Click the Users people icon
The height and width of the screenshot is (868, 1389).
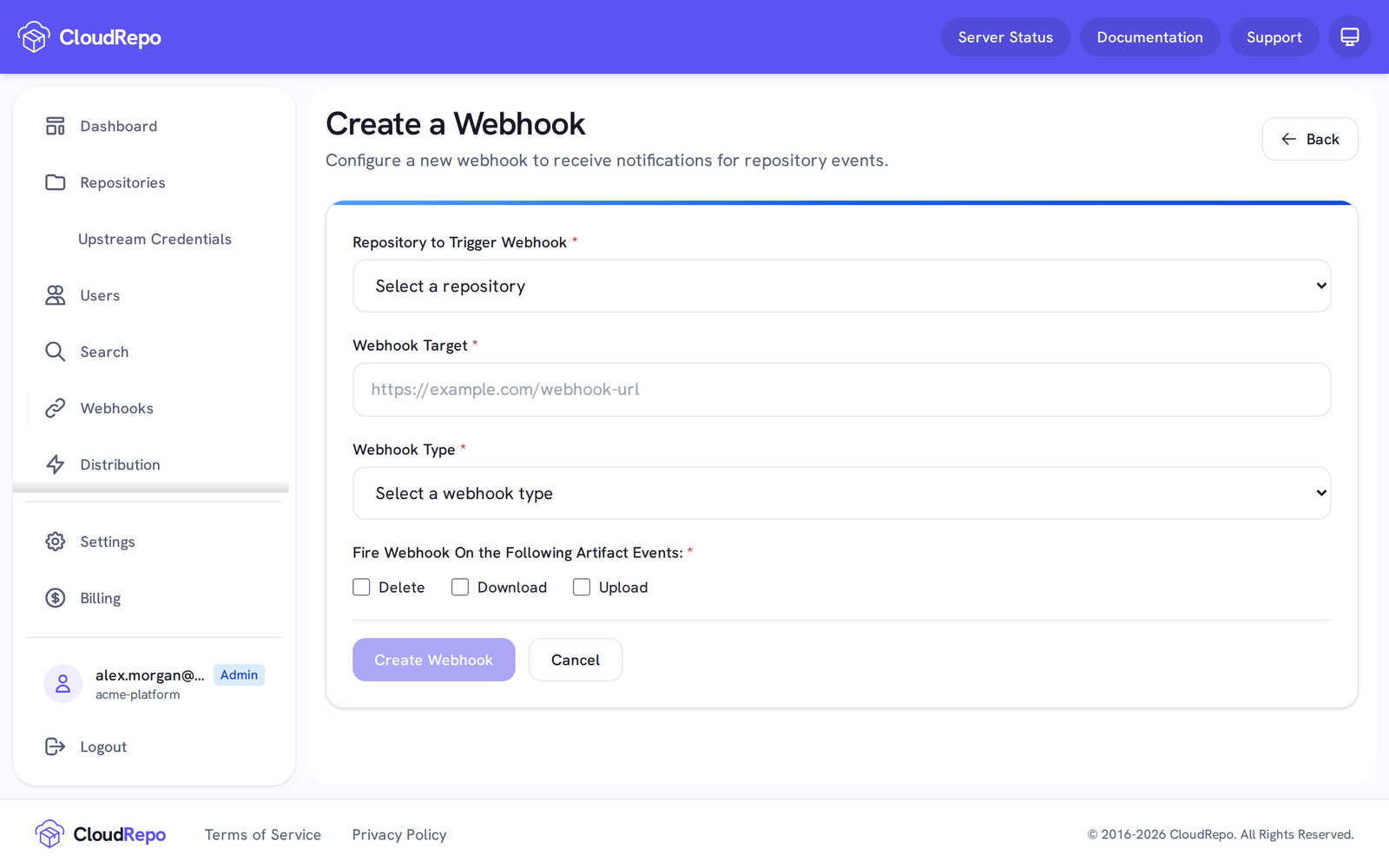(56, 296)
